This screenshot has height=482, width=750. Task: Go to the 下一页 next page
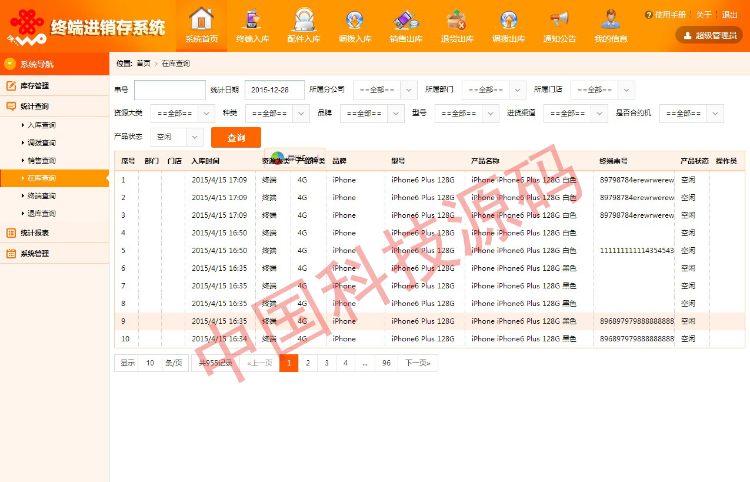click(x=417, y=363)
